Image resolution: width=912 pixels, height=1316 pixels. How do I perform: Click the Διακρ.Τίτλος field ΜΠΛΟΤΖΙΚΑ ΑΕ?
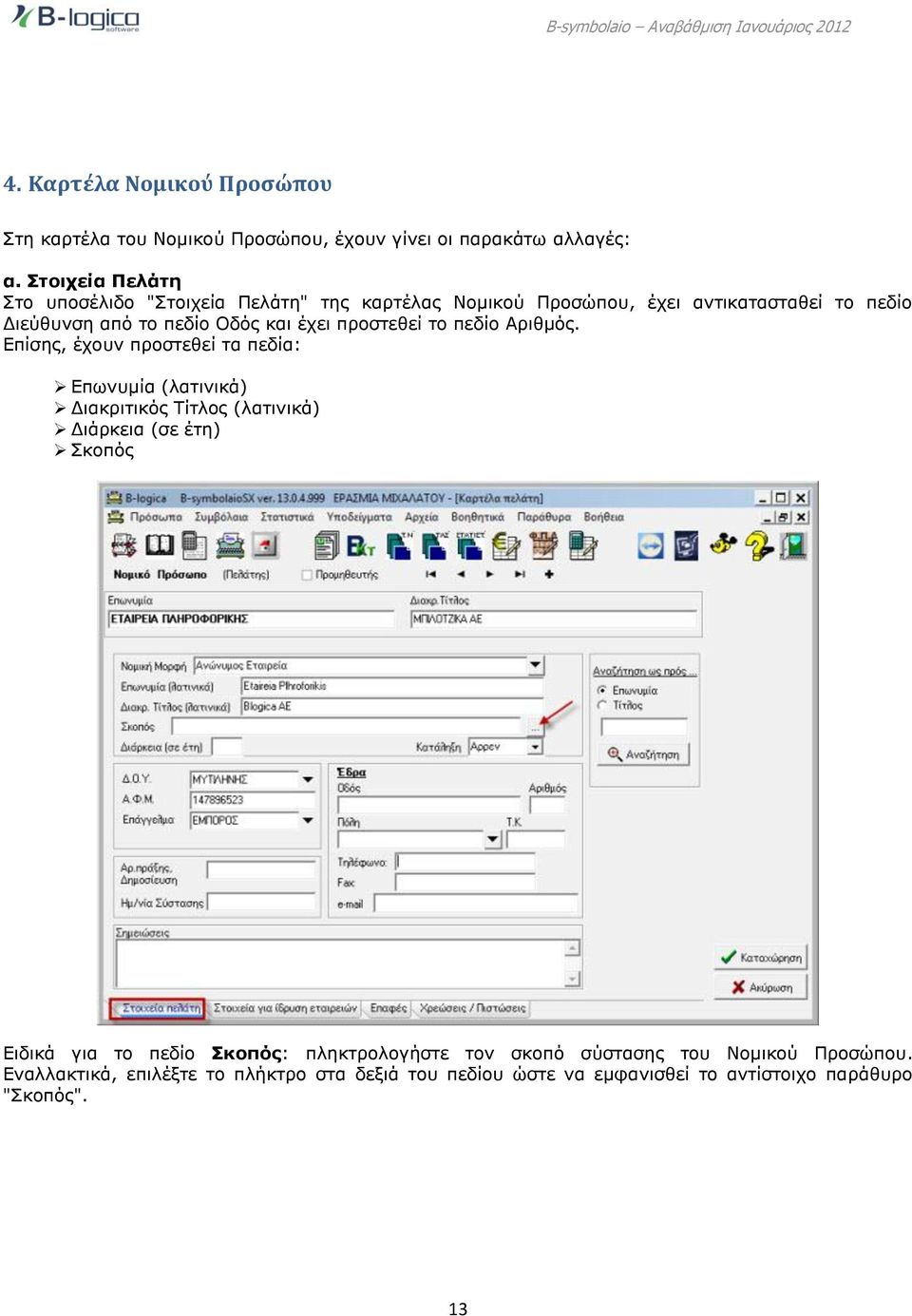click(554, 619)
